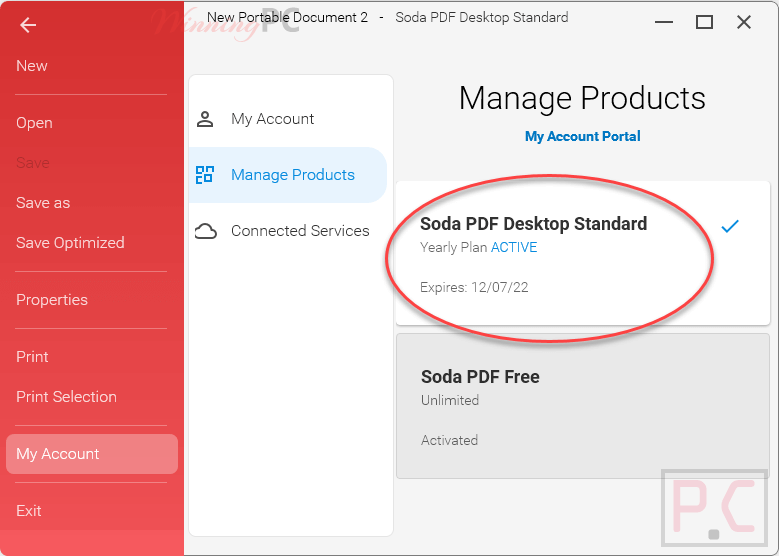Open the Connected Services tab label
Screen dimensions: 779x556
[x=300, y=231]
